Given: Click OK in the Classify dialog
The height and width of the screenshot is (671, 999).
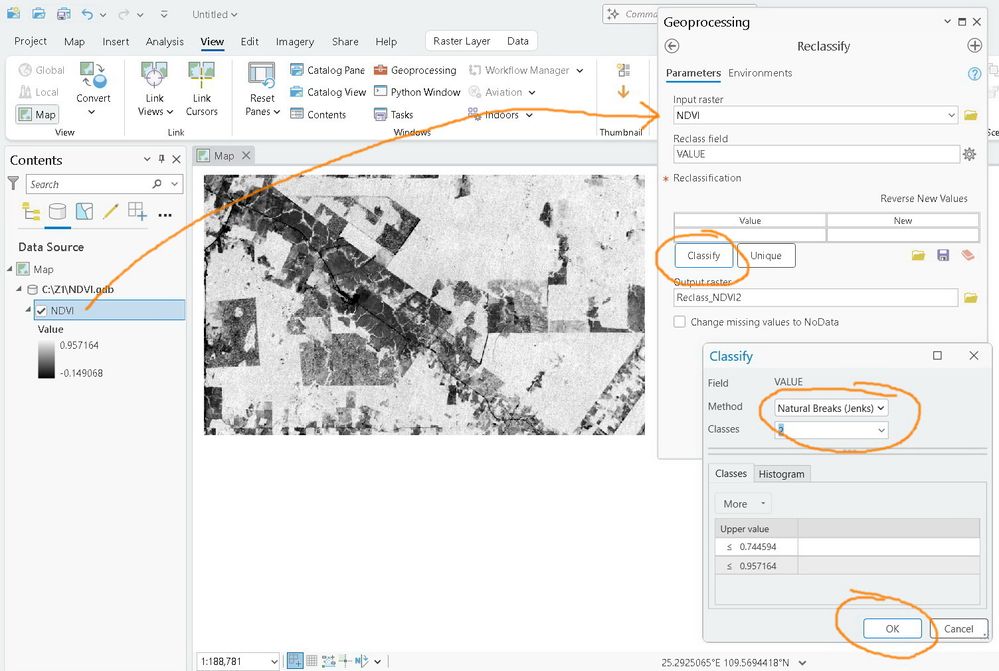Looking at the screenshot, I should [892, 629].
